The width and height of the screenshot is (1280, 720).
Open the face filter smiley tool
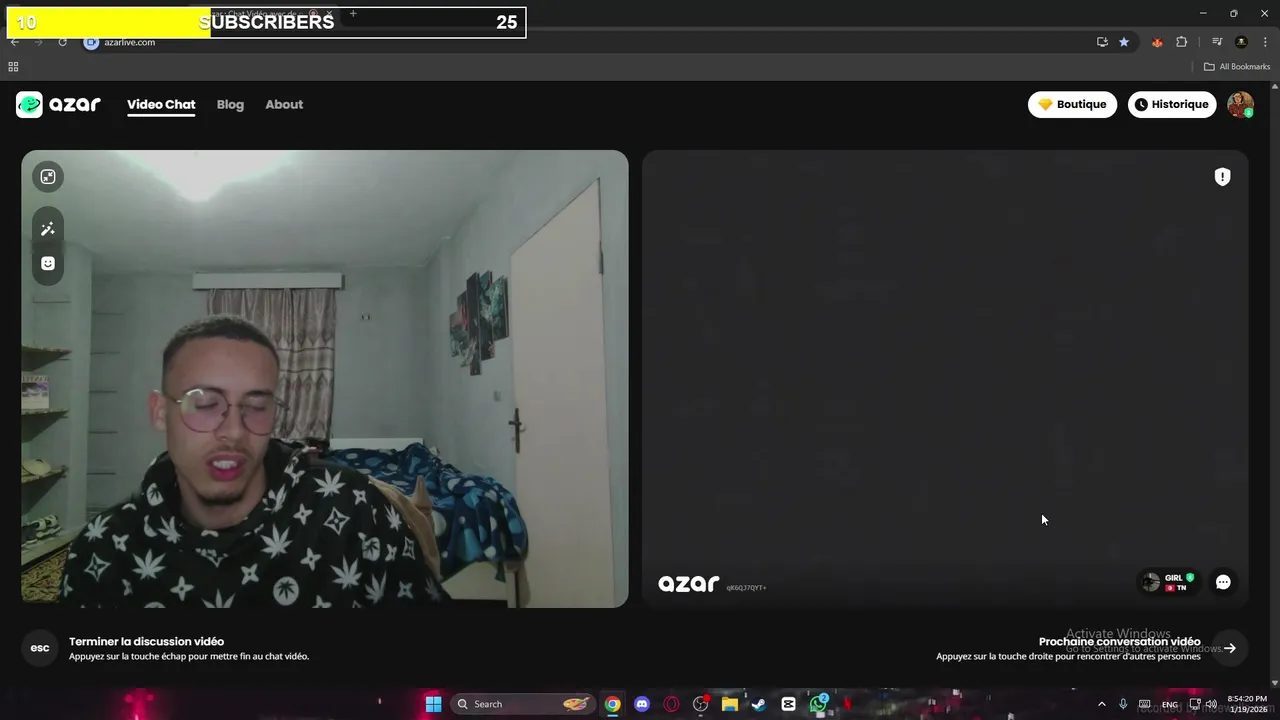tap(48, 263)
